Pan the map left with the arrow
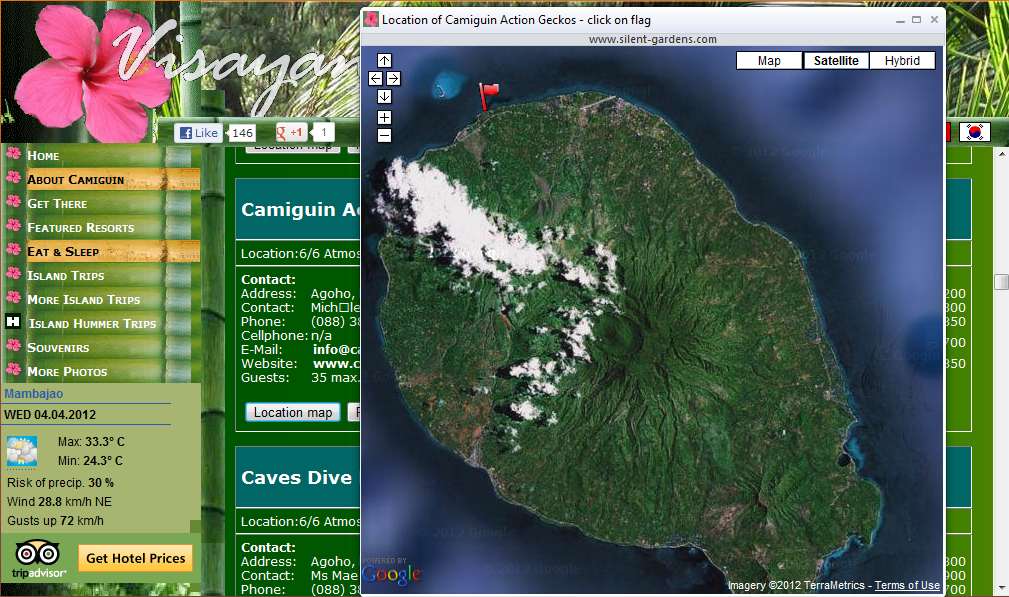Image resolution: width=1009 pixels, height=597 pixels. coord(375,78)
